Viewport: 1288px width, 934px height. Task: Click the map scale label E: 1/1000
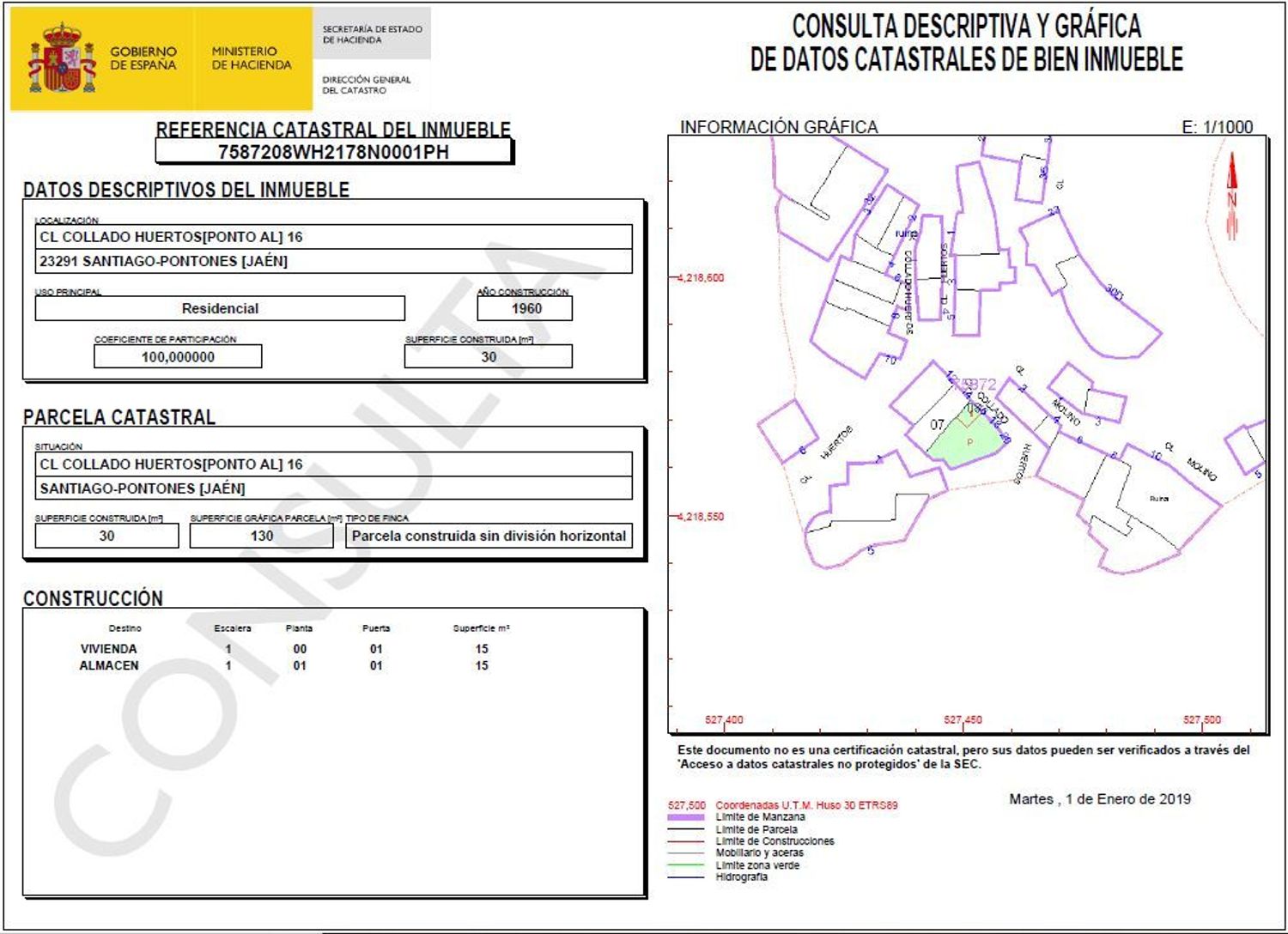point(1217,127)
